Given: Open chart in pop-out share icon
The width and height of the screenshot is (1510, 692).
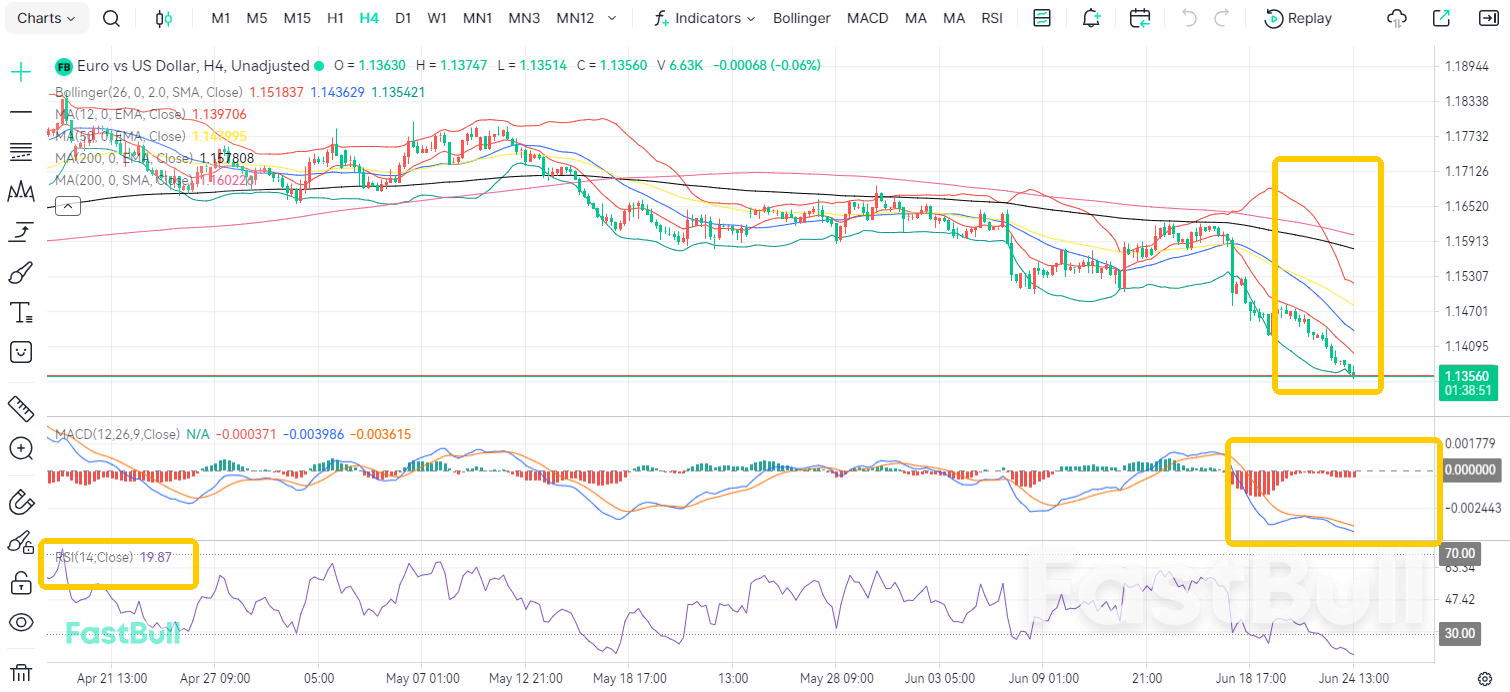Looking at the screenshot, I should click(x=1441, y=18).
